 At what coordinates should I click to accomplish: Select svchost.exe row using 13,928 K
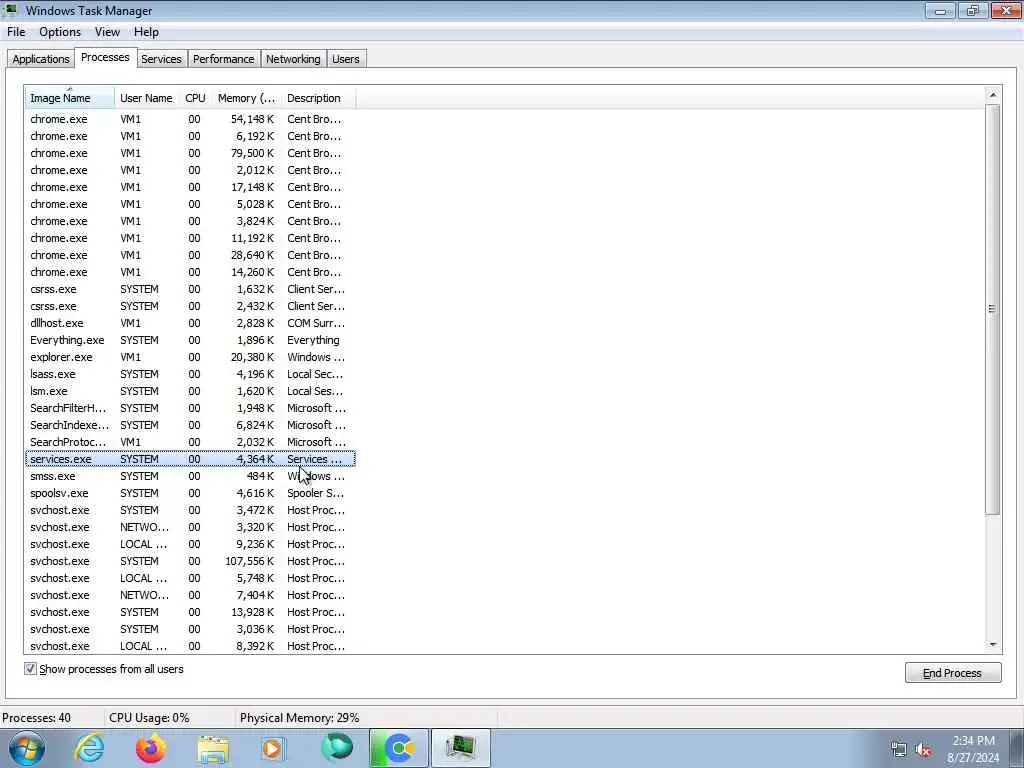[x=190, y=611]
